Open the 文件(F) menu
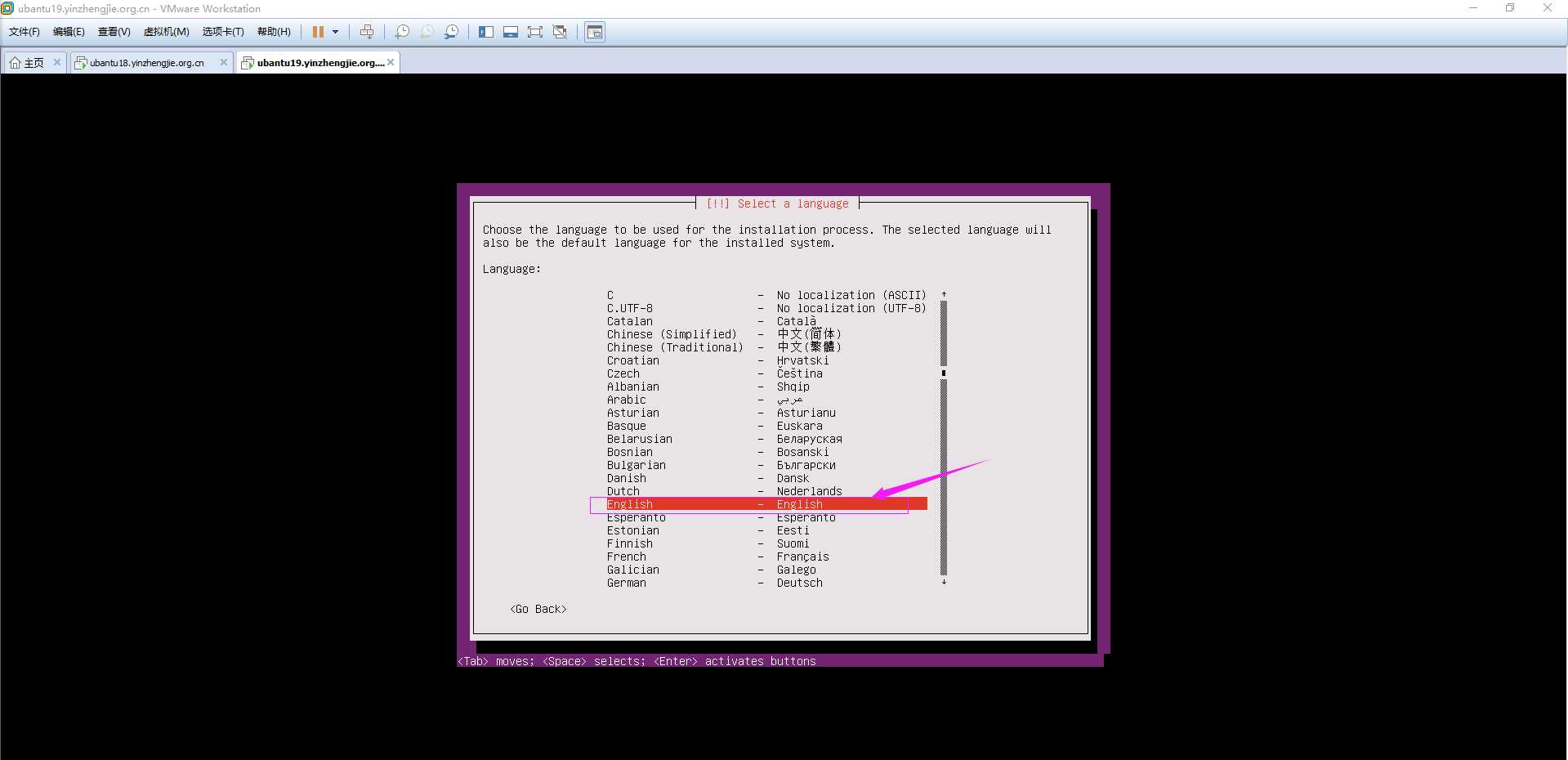 pos(25,32)
